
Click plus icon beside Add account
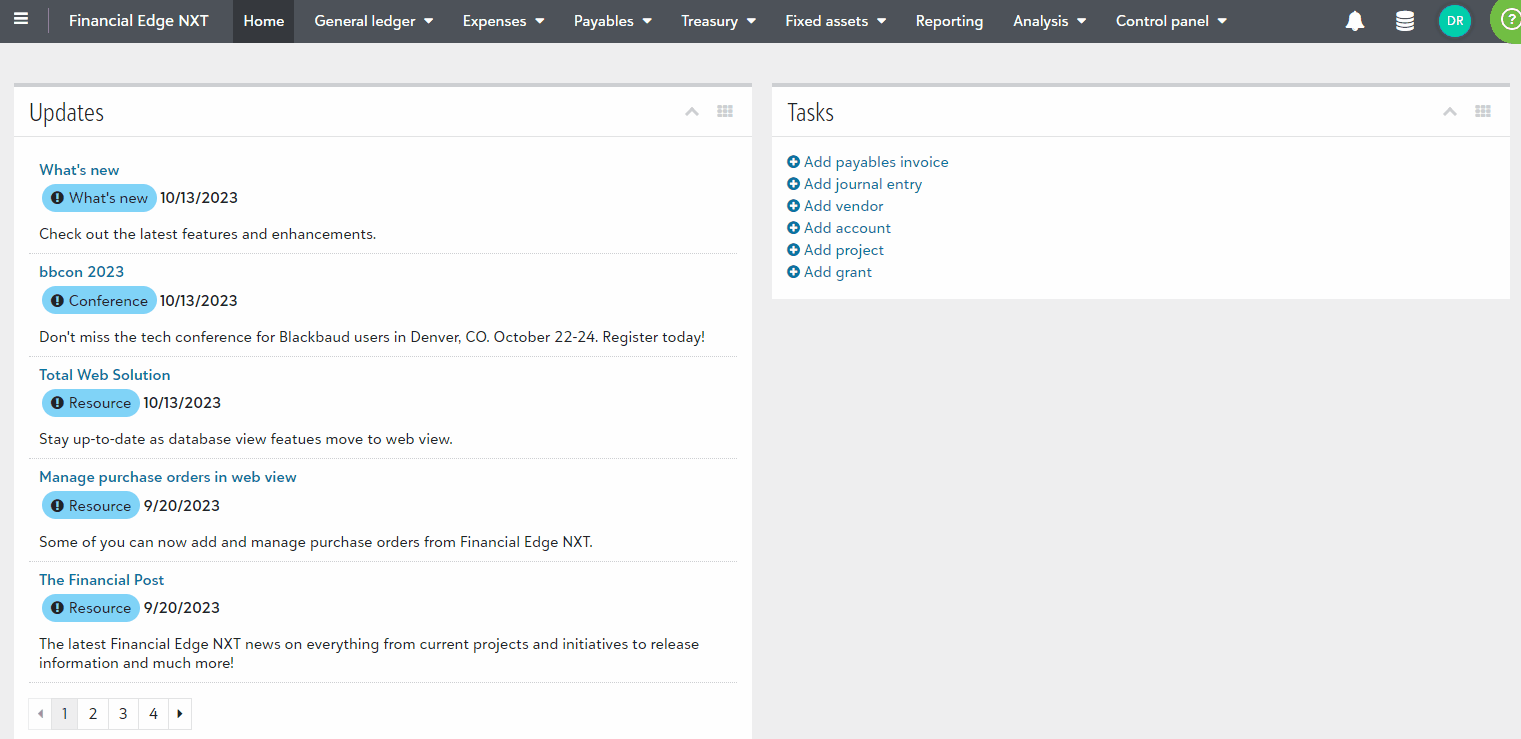(793, 228)
